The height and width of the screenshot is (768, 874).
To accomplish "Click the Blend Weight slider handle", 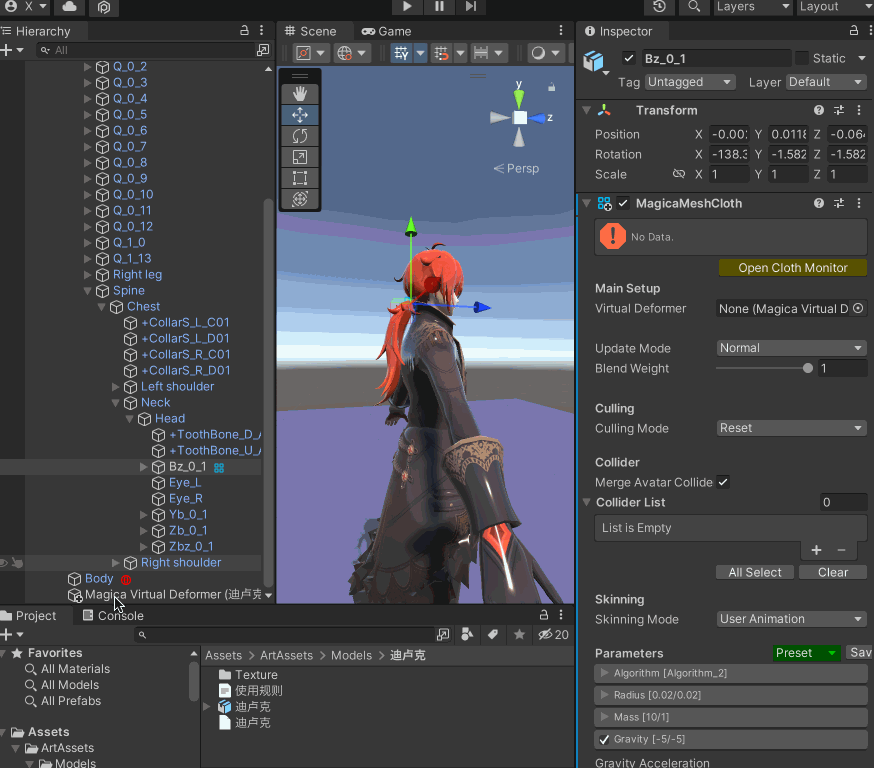I will click(x=808, y=368).
